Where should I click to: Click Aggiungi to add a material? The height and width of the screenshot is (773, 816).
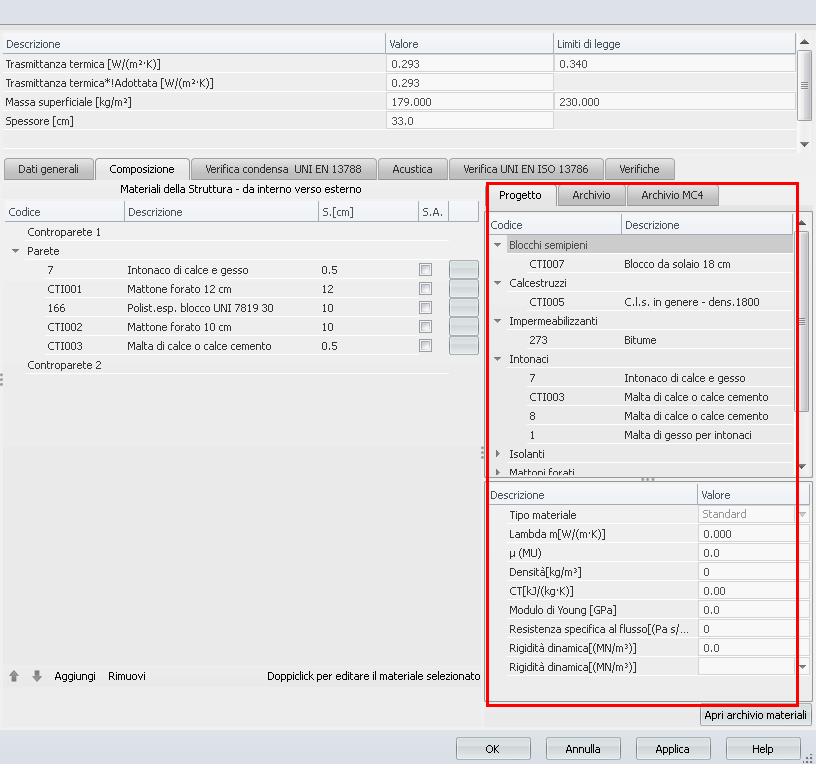point(75,676)
